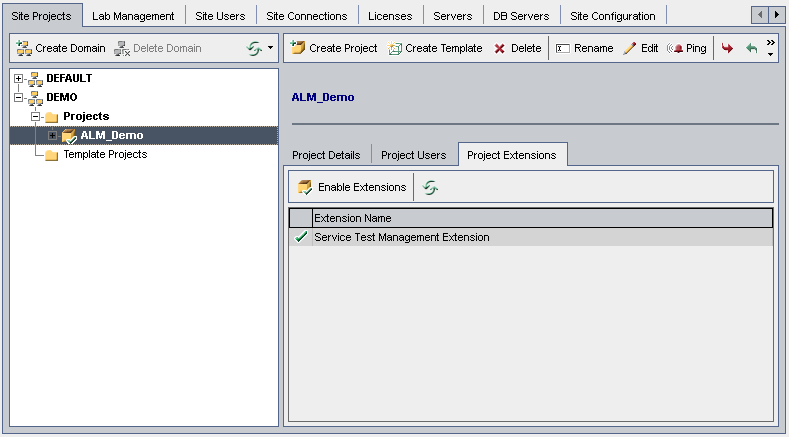789x437 pixels.
Task: Collapse the Projects folder node
Action: [35, 116]
